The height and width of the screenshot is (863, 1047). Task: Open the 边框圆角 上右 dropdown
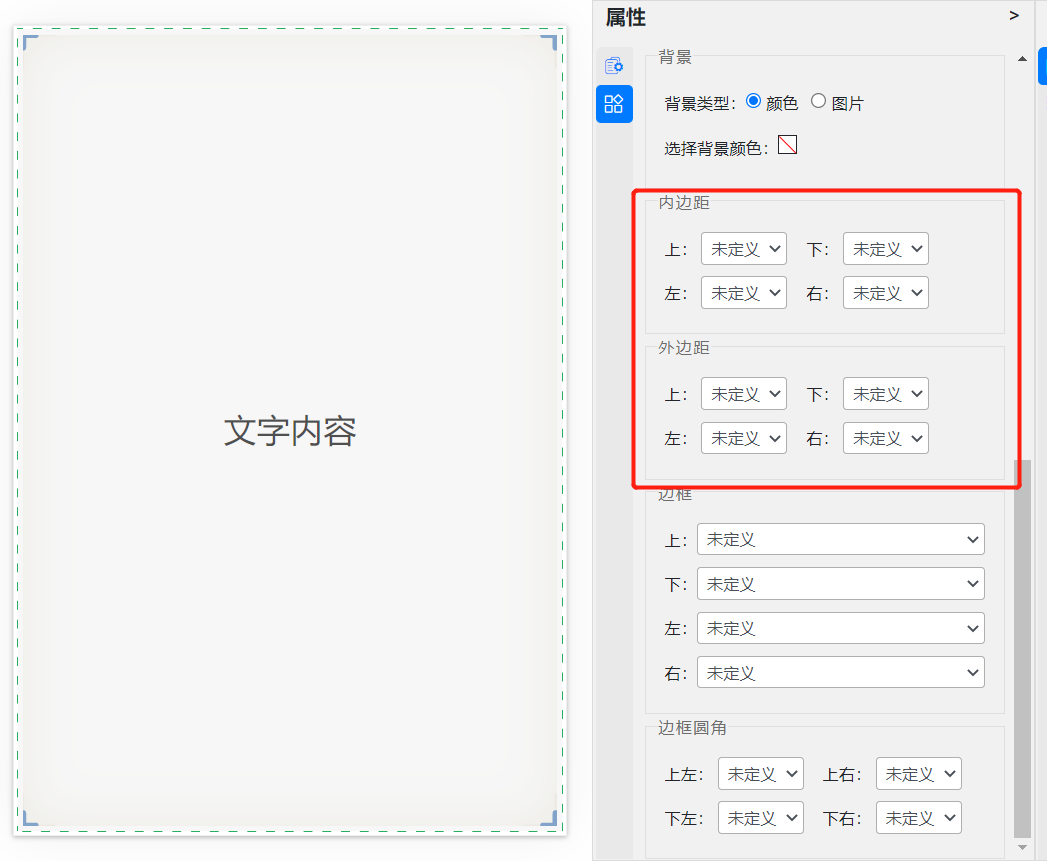click(x=919, y=773)
